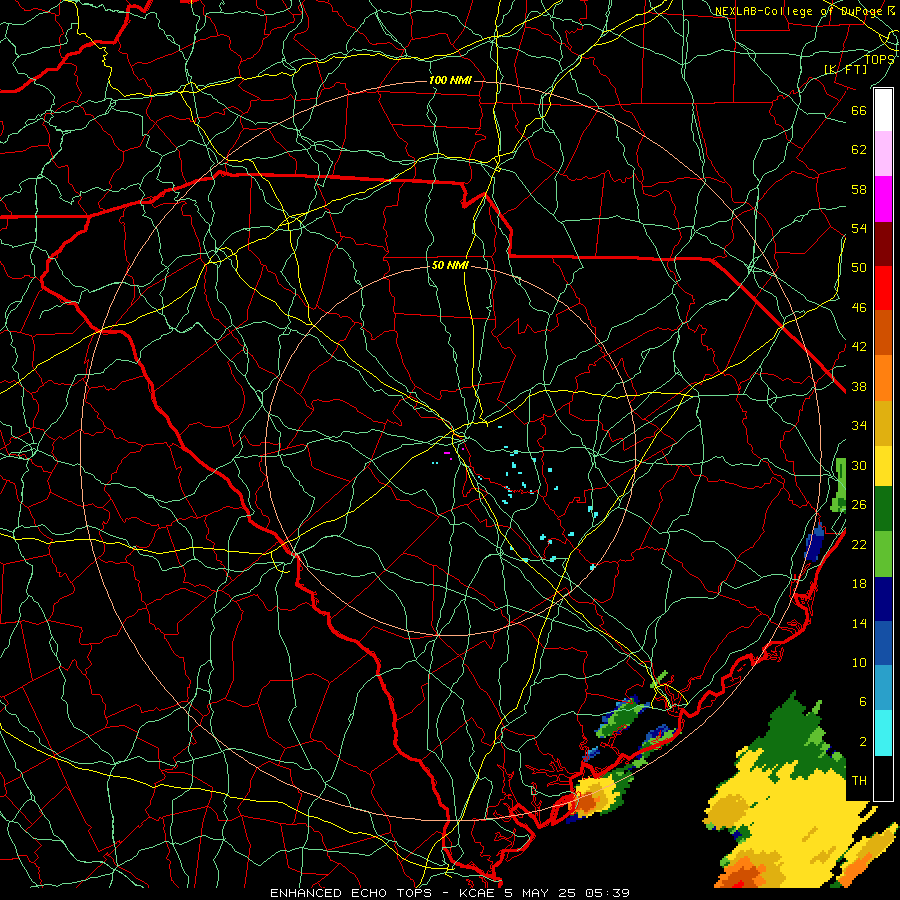Viewport: 900px width, 900px height.
Task: Click the Enhanced Echo Tops KCAE timestamp caption
Action: coord(449,893)
